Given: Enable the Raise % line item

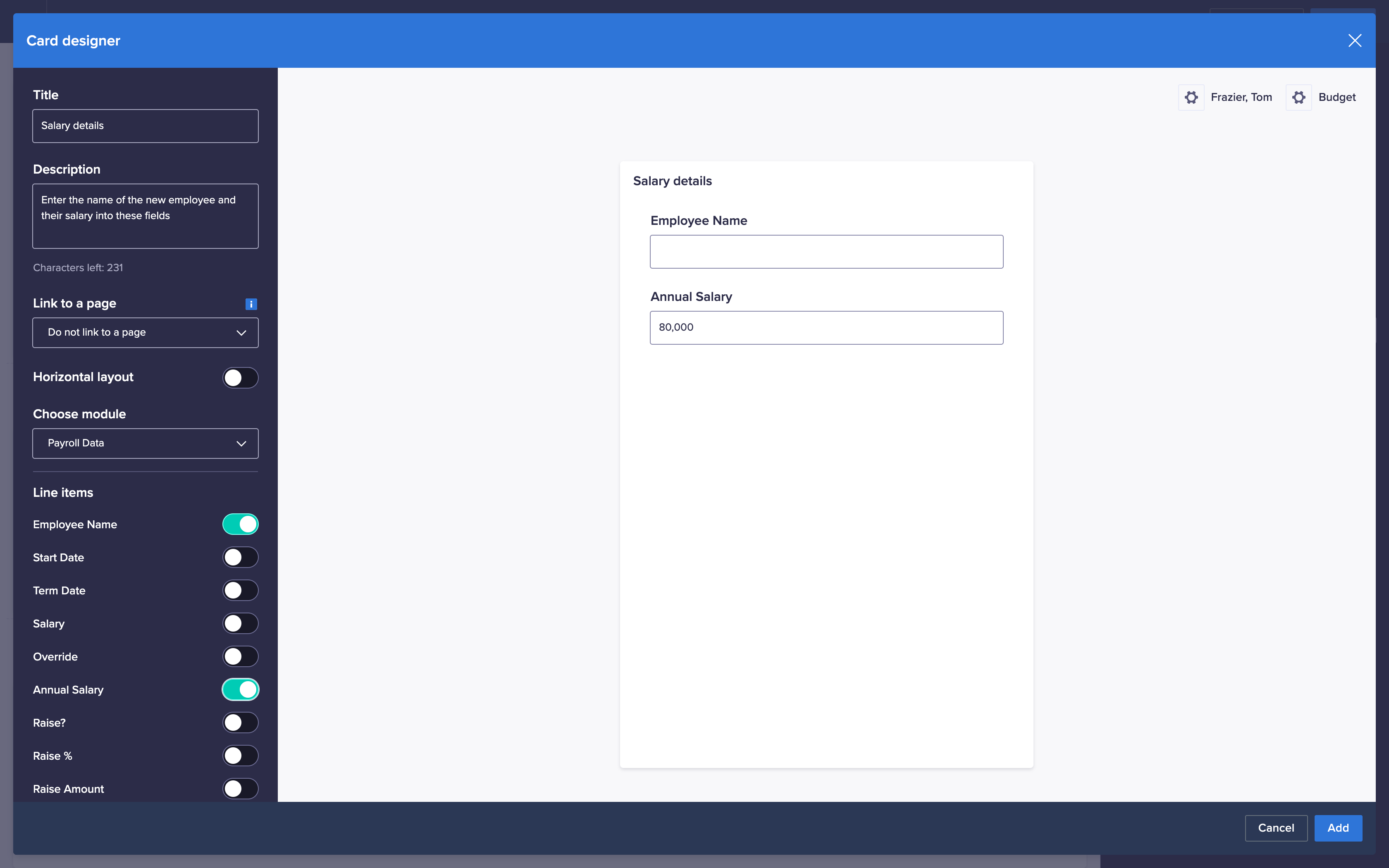Looking at the screenshot, I should [241, 756].
